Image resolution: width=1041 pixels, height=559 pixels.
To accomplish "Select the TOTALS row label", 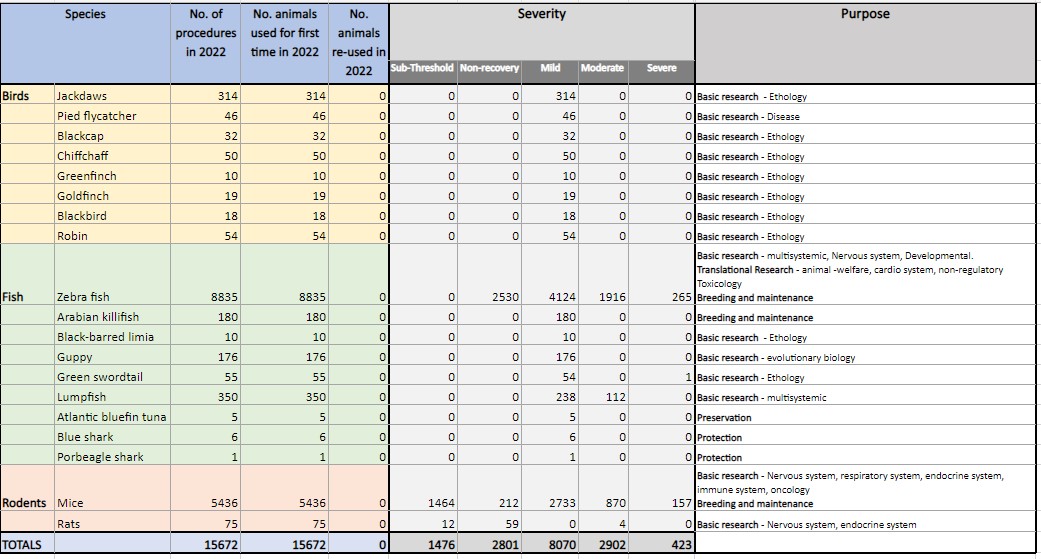I will [22, 544].
